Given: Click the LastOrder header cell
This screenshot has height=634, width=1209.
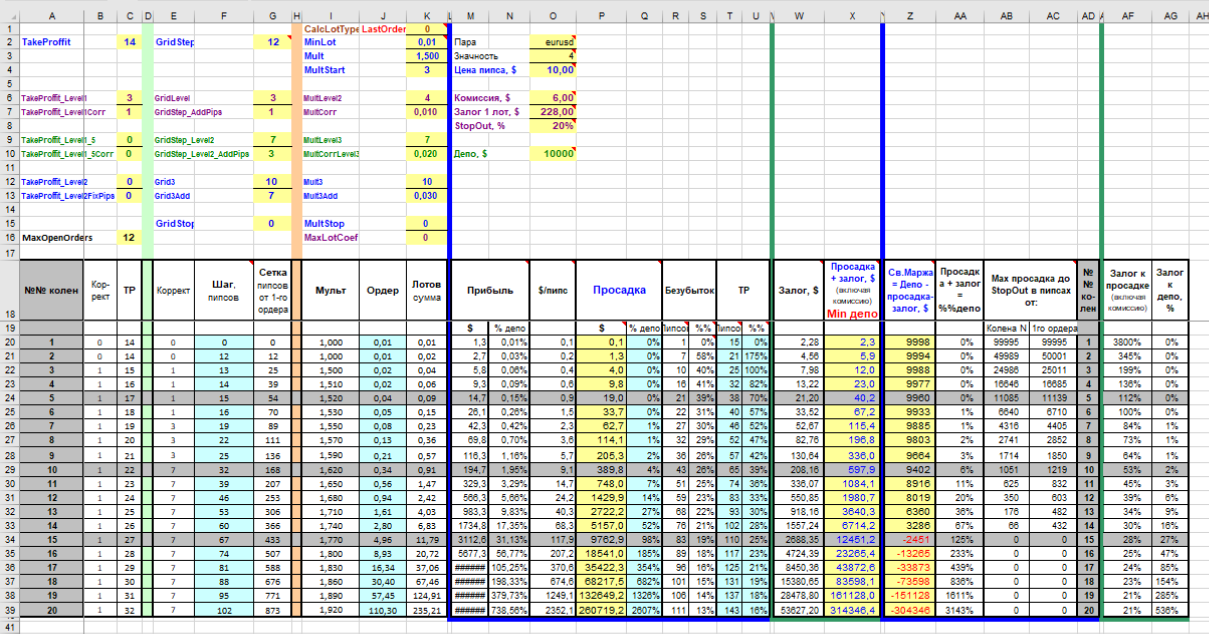Looking at the screenshot, I should pyautogui.click(x=383, y=30).
